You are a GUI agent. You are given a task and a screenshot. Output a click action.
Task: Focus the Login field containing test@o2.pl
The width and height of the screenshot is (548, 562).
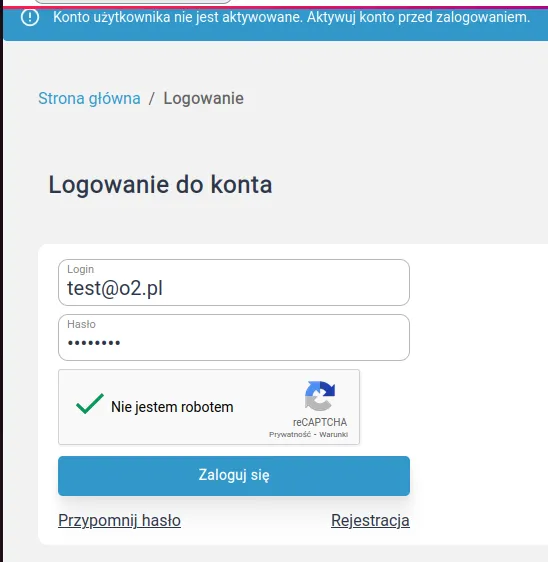pos(234,282)
